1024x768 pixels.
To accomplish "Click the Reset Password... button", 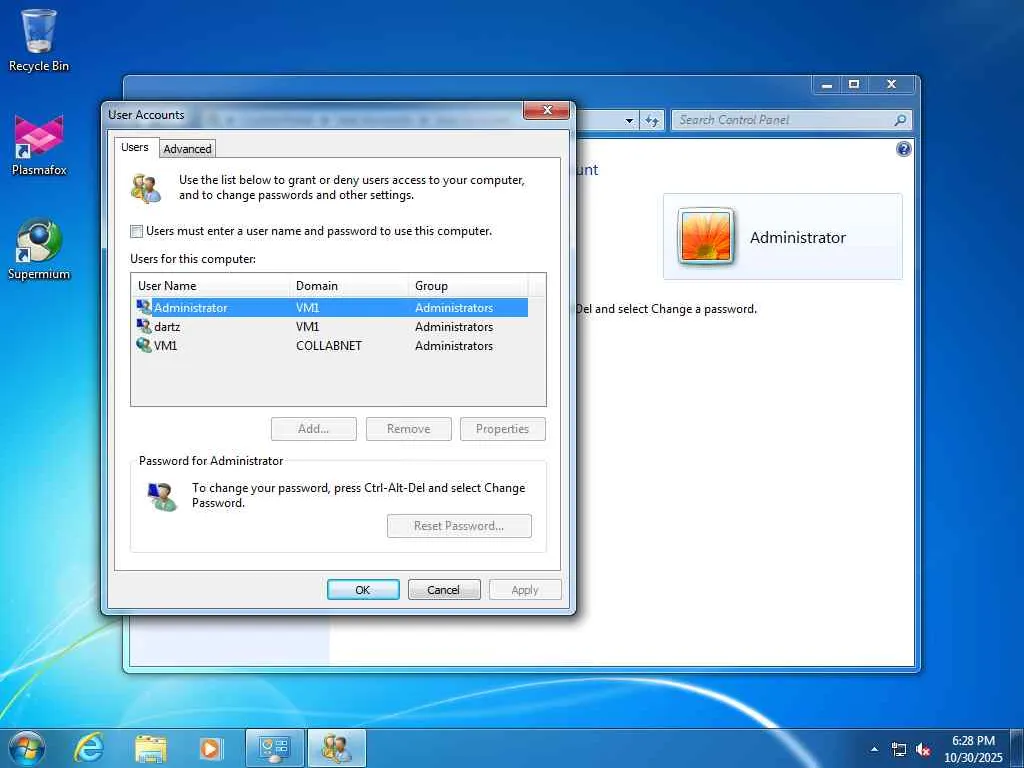I will pos(459,526).
